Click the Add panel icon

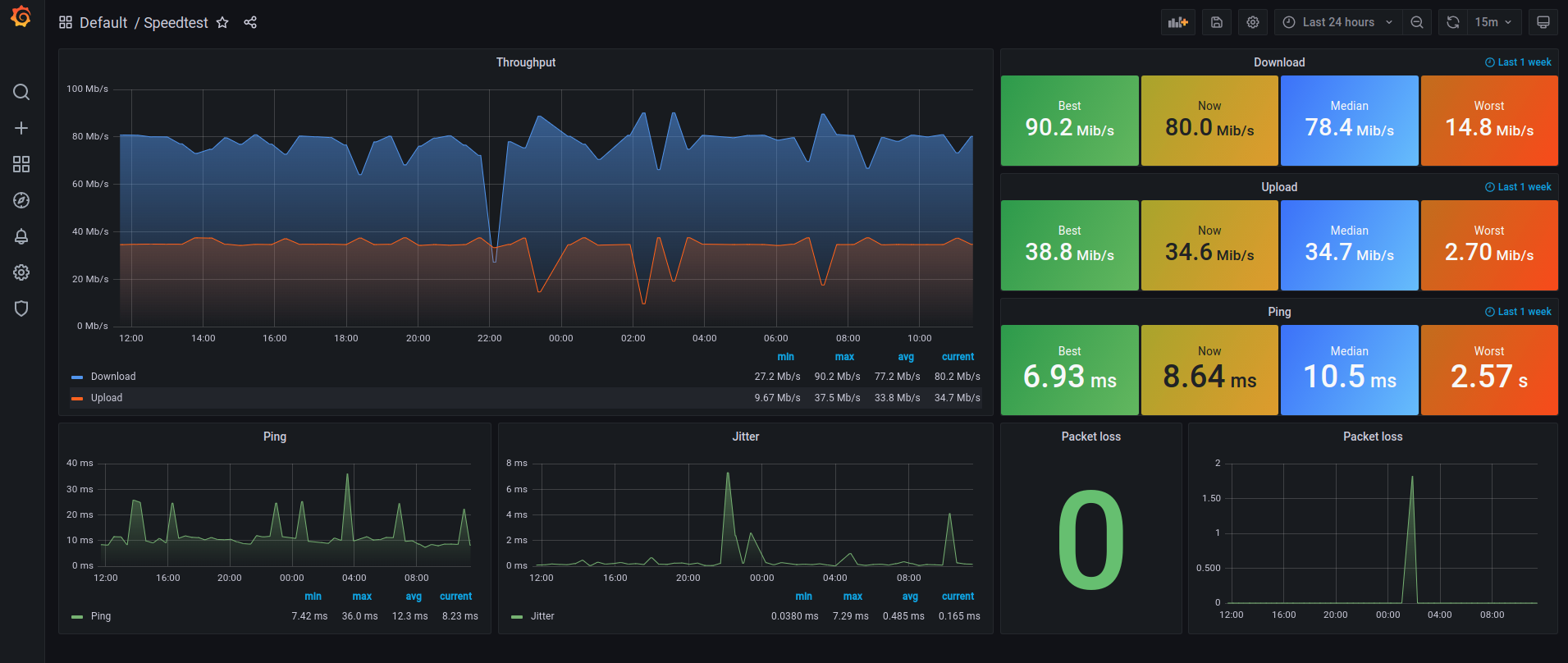coord(1178,22)
